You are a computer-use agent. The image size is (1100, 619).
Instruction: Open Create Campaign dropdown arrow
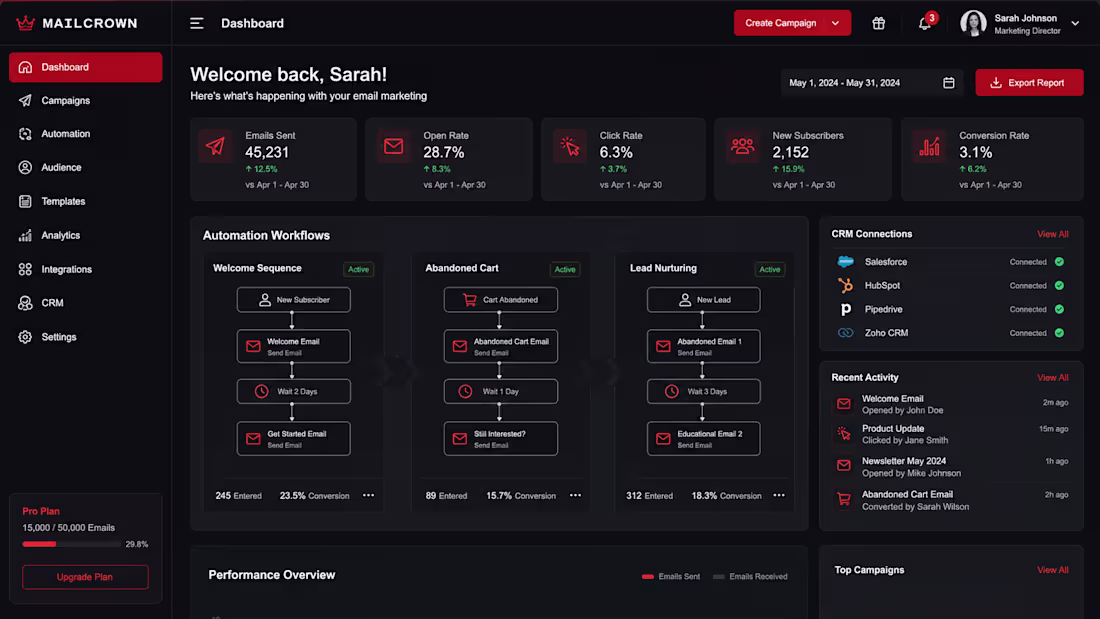pyautogui.click(x=836, y=23)
